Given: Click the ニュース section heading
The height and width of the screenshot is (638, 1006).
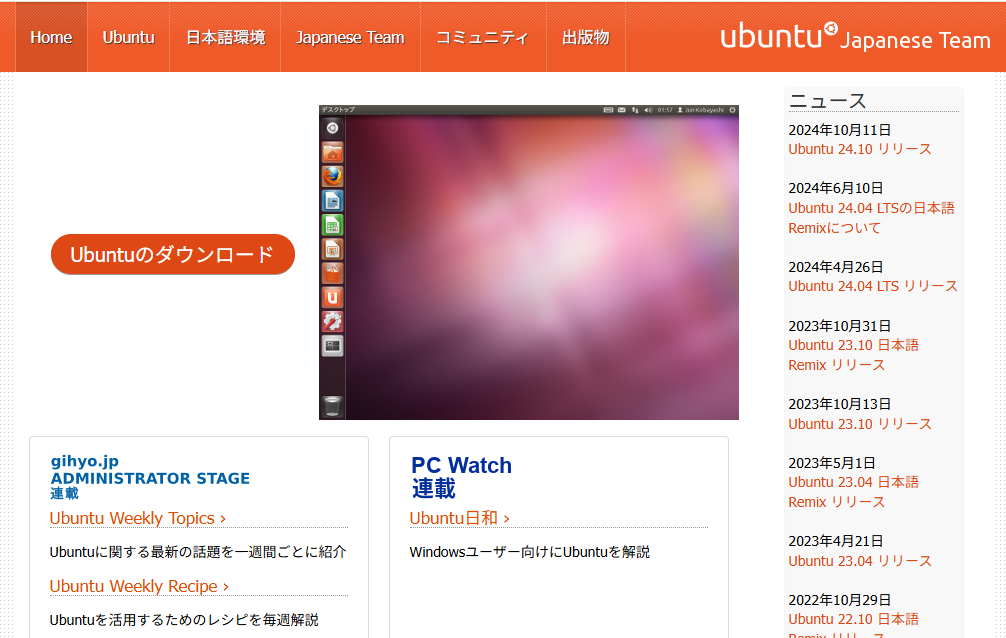Looking at the screenshot, I should (828, 101).
